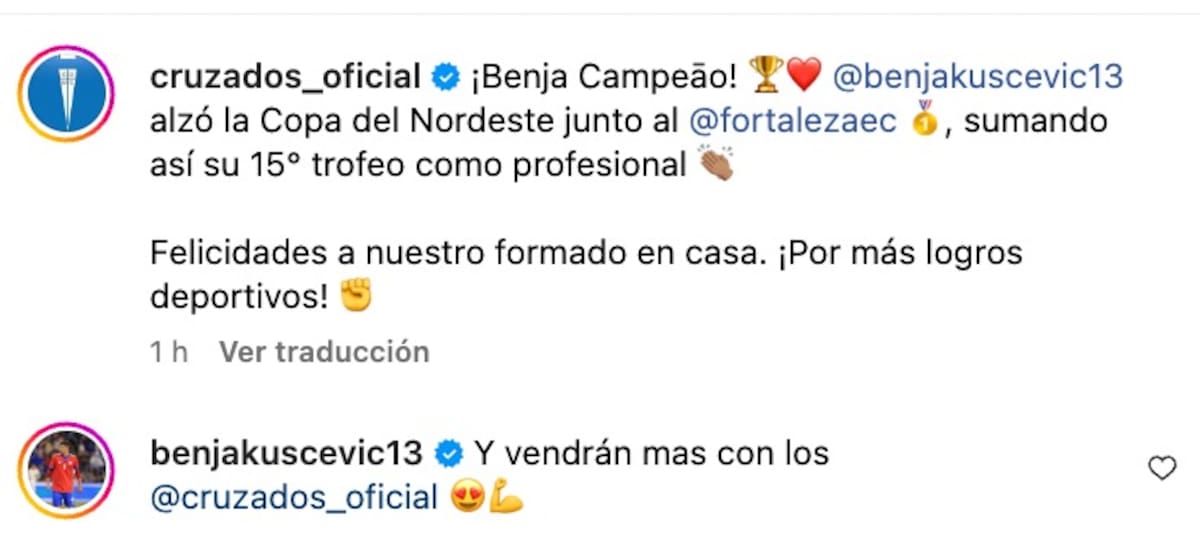Click the flexed biceps emoji in reply
1200x535 pixels.
point(504,497)
